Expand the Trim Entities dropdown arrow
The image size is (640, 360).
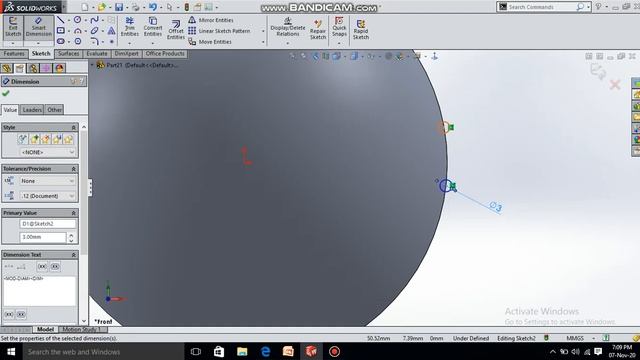[x=129, y=43]
